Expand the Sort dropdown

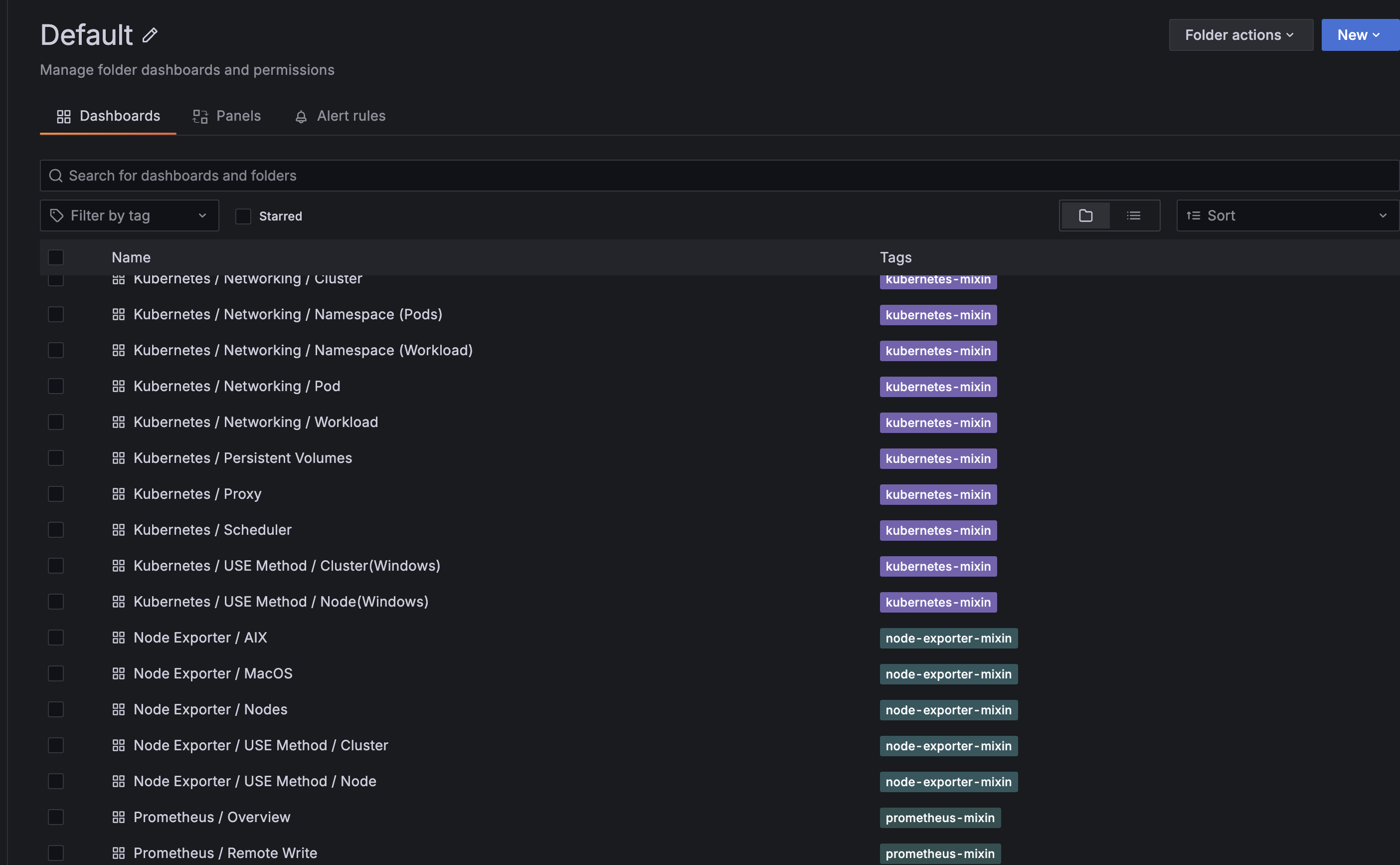click(1286, 216)
